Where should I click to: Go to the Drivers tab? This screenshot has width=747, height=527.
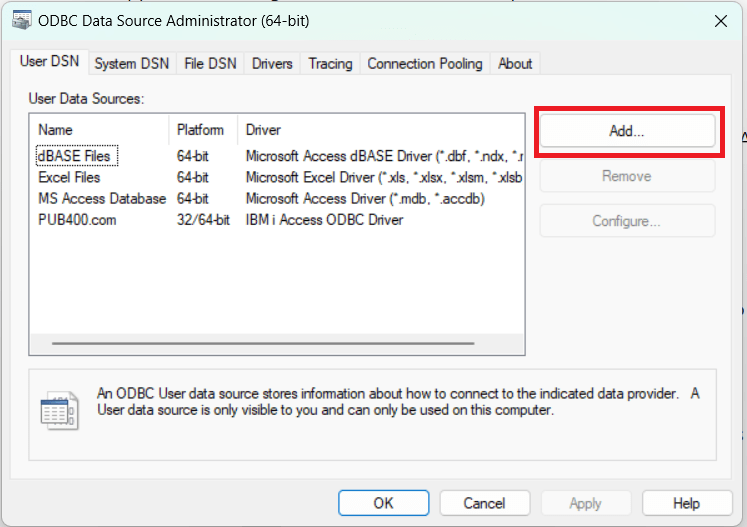(272, 63)
